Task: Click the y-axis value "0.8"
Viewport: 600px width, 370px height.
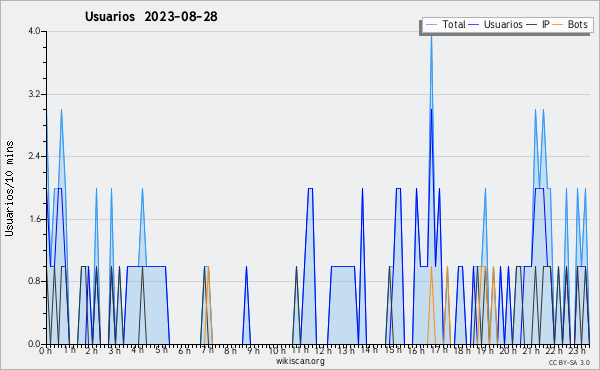Action: pos(34,281)
